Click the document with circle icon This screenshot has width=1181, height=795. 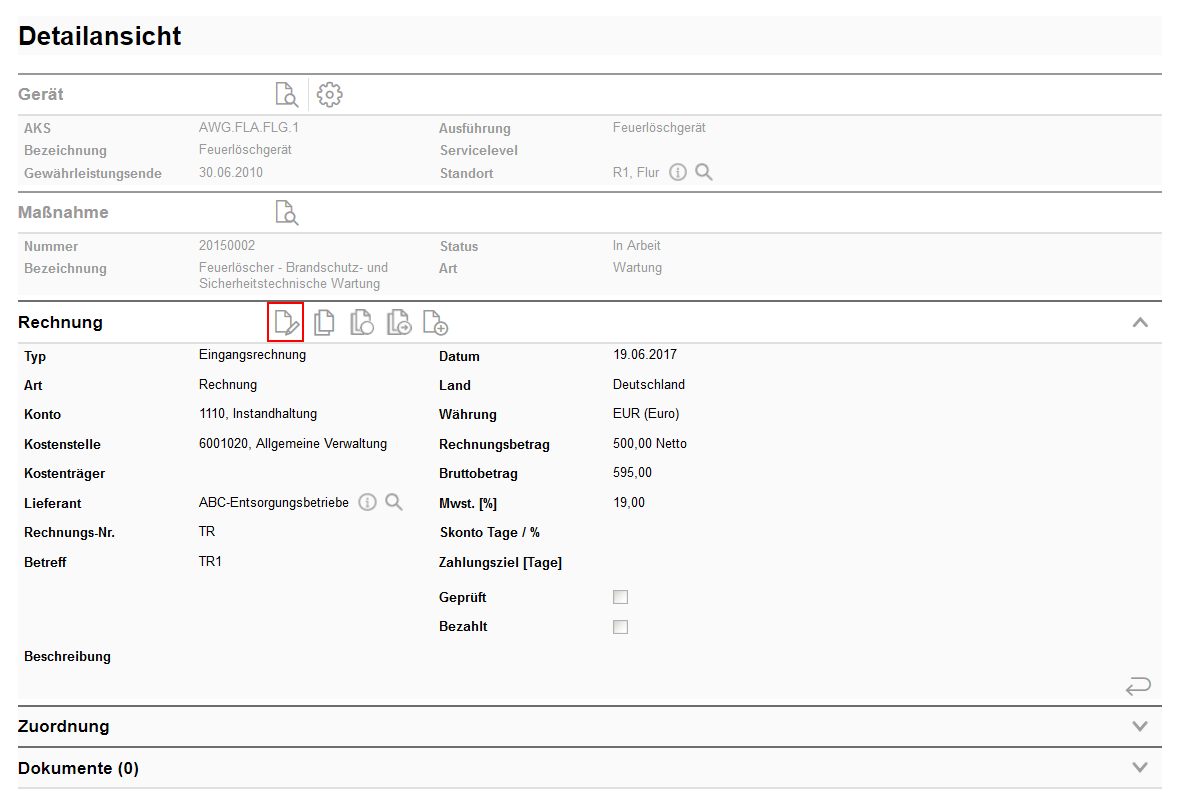pos(361,323)
